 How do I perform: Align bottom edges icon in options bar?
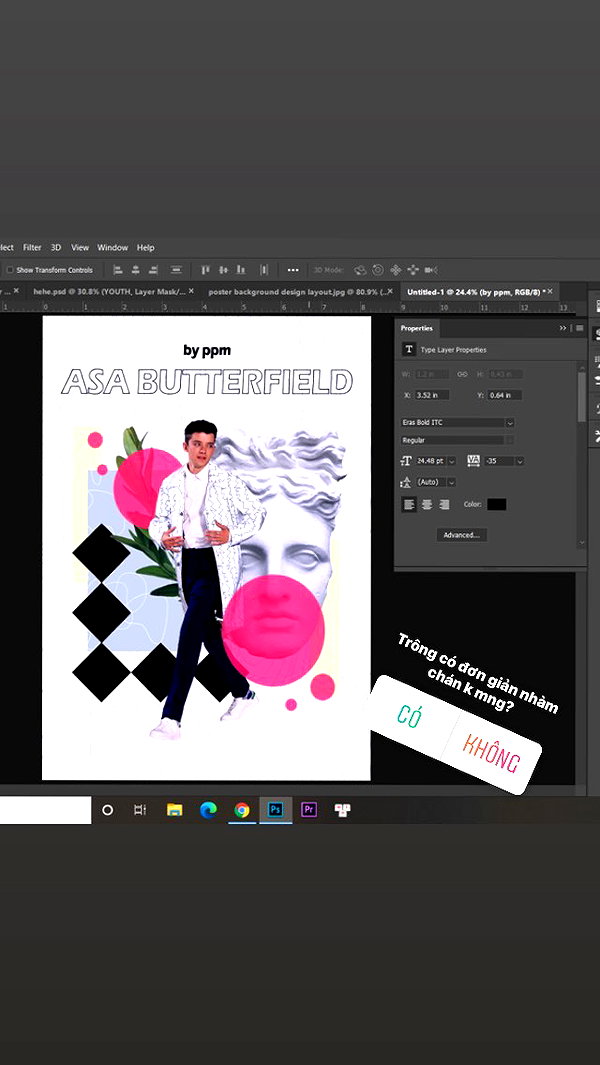click(x=241, y=270)
